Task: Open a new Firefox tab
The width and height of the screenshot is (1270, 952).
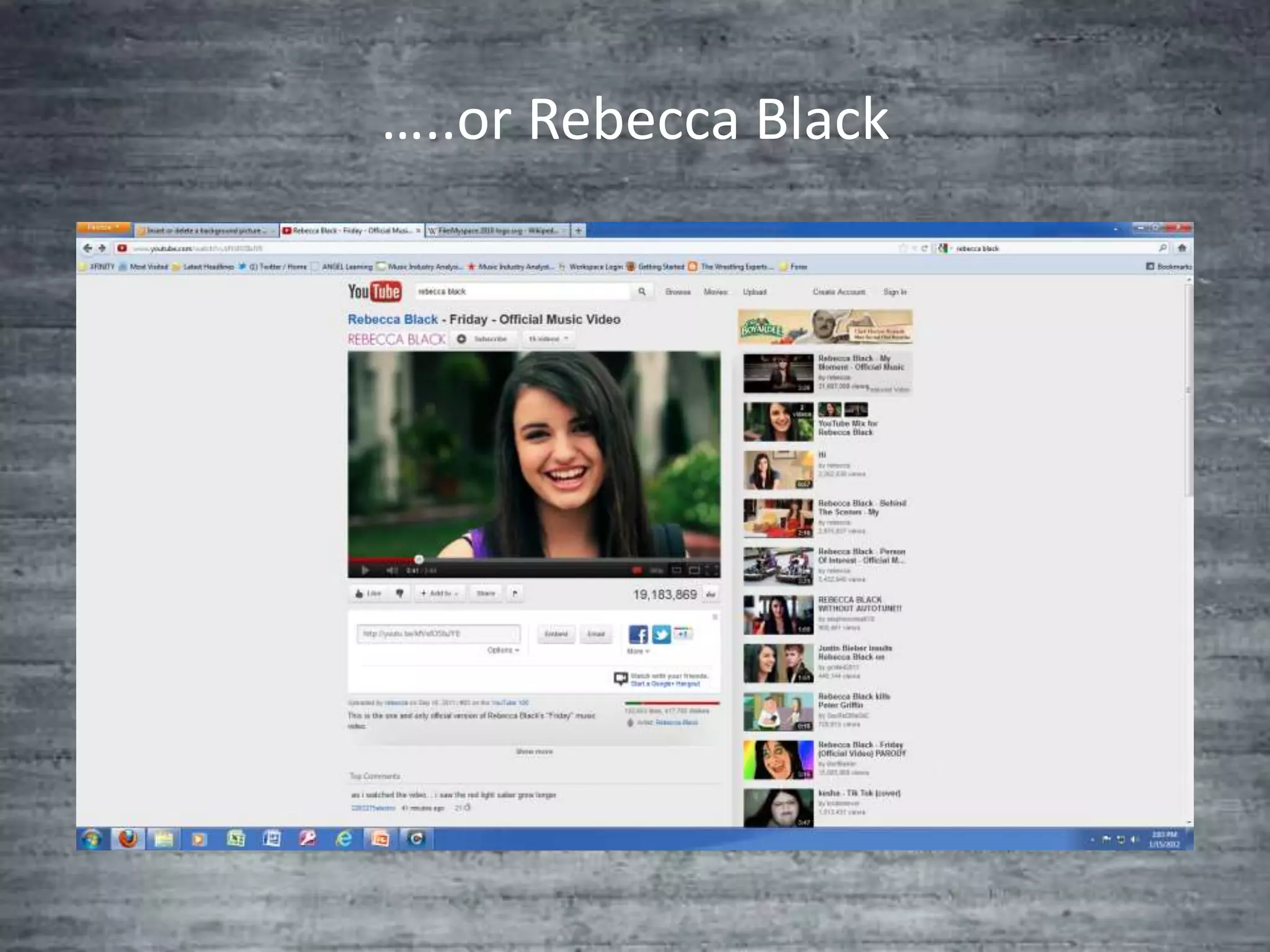Action: pos(578,231)
